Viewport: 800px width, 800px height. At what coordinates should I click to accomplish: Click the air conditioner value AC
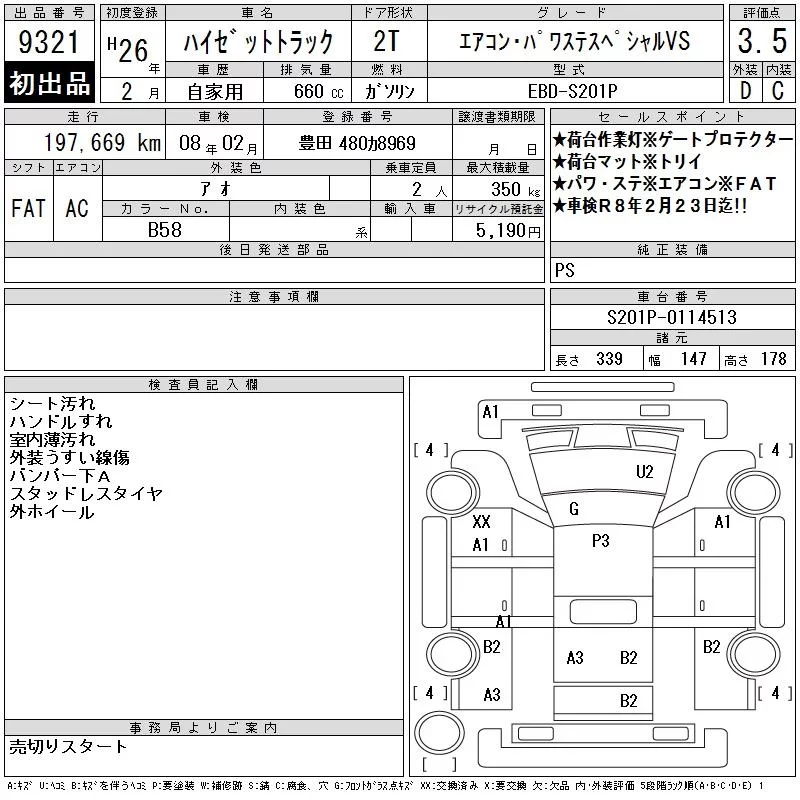coord(77,208)
